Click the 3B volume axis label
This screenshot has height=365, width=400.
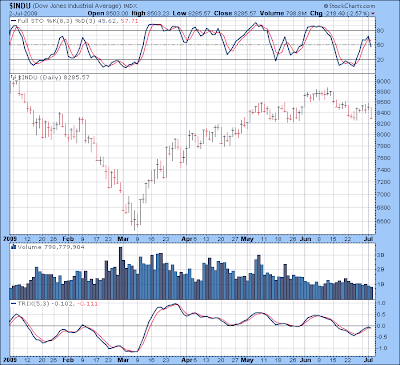381,255
